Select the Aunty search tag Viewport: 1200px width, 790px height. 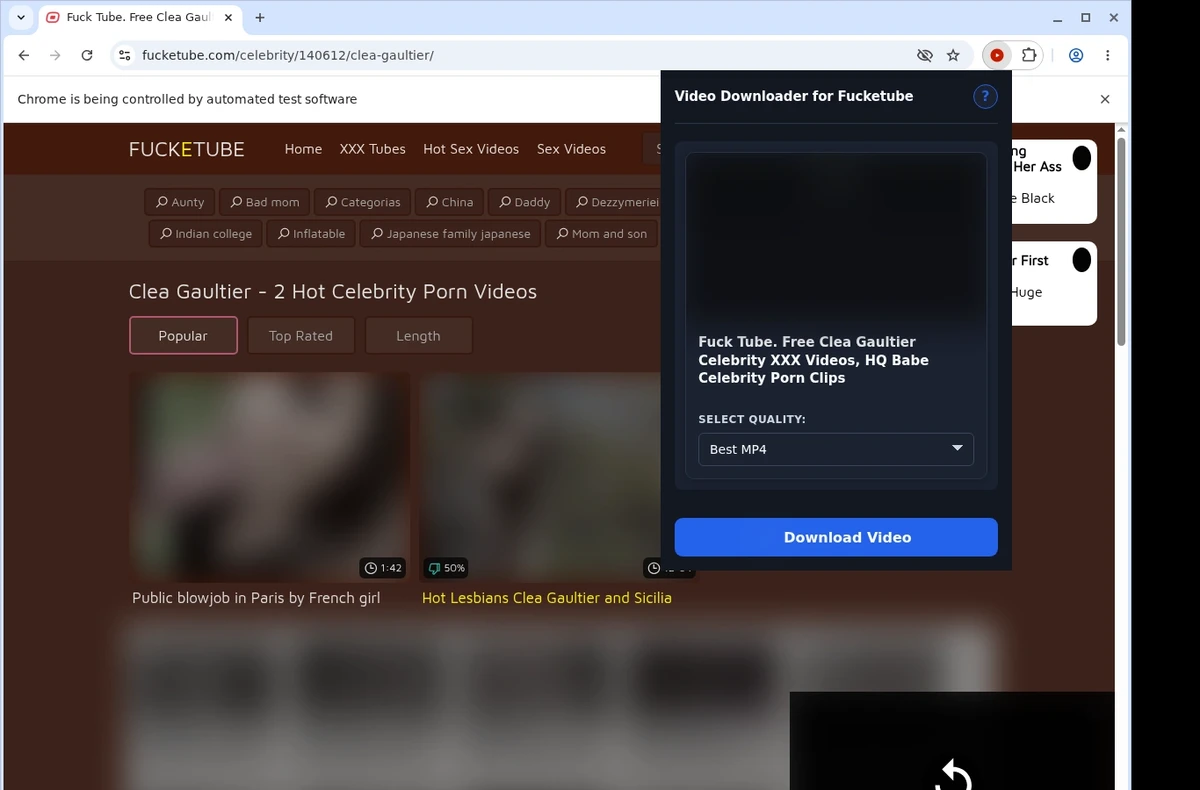[x=180, y=202]
